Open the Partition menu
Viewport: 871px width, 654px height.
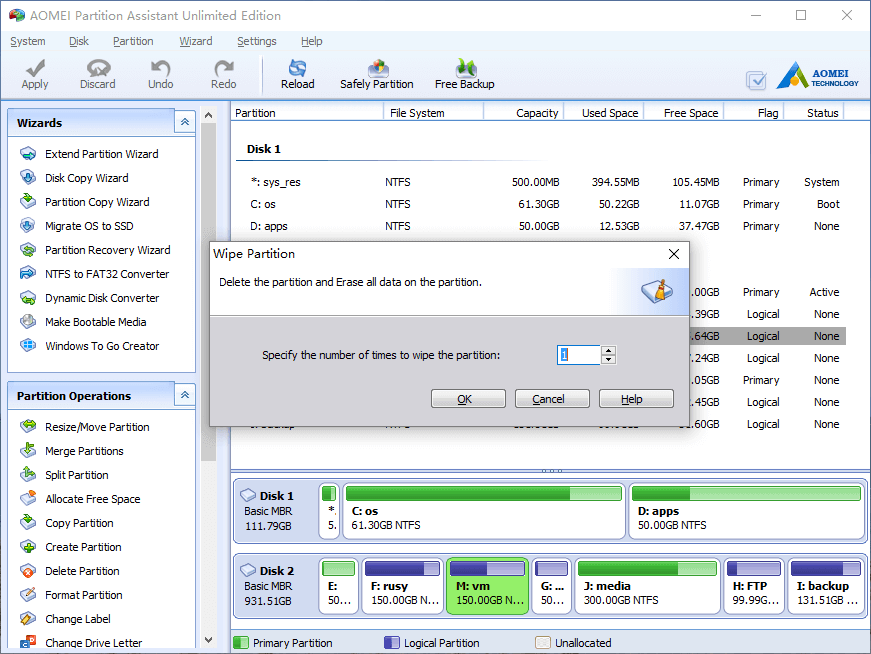pos(133,41)
